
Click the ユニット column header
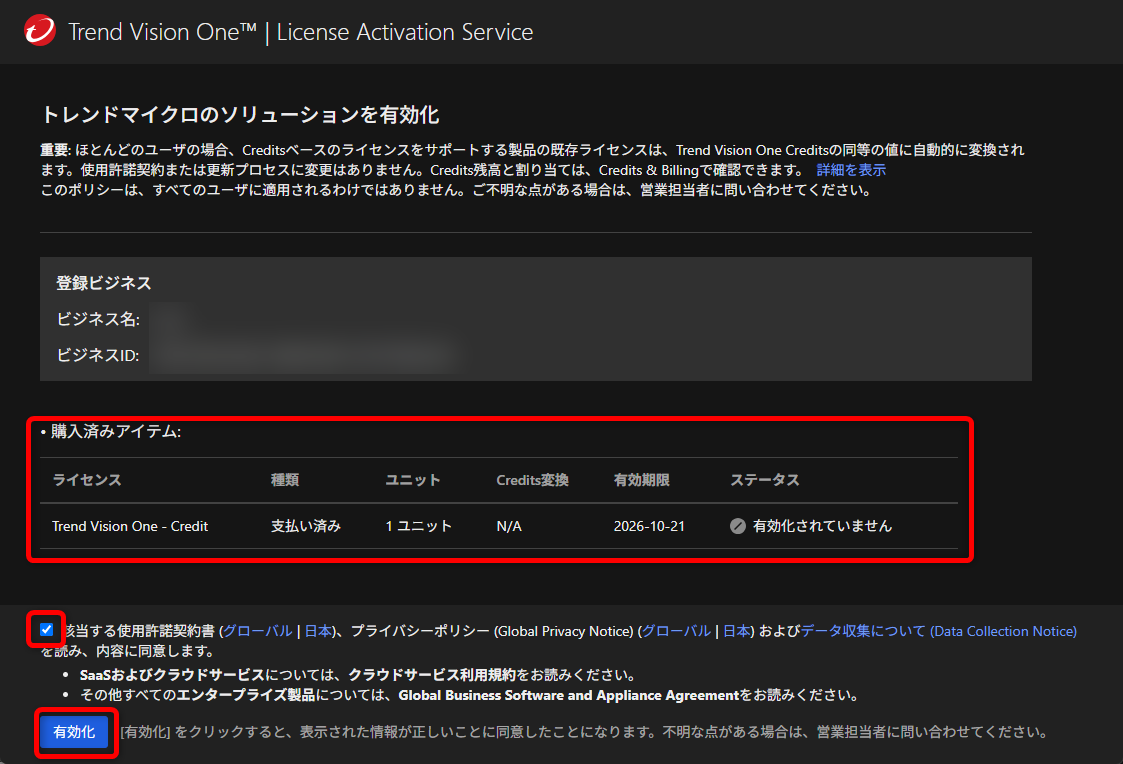413,480
